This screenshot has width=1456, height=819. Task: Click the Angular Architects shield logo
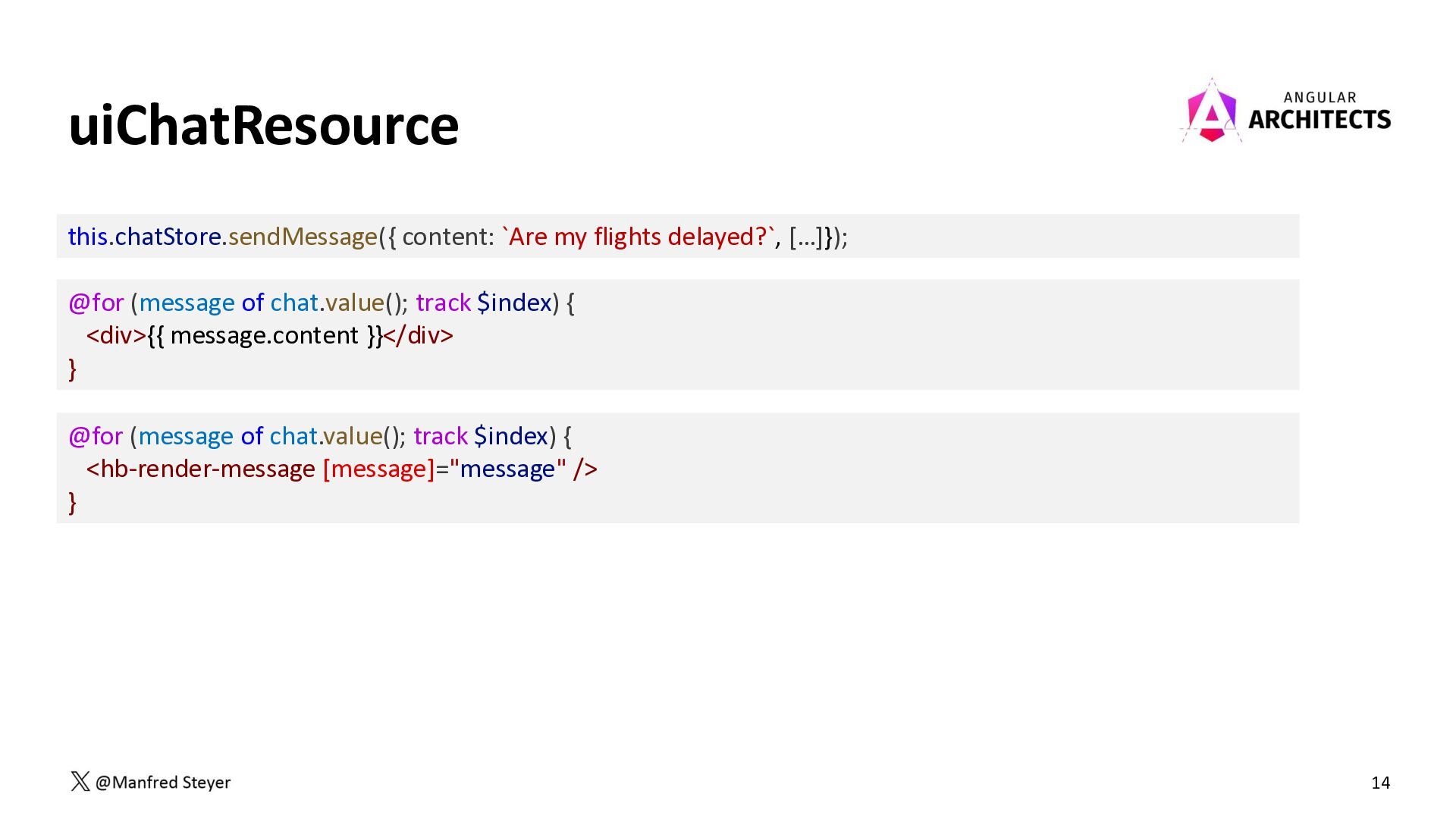pyautogui.click(x=1211, y=113)
